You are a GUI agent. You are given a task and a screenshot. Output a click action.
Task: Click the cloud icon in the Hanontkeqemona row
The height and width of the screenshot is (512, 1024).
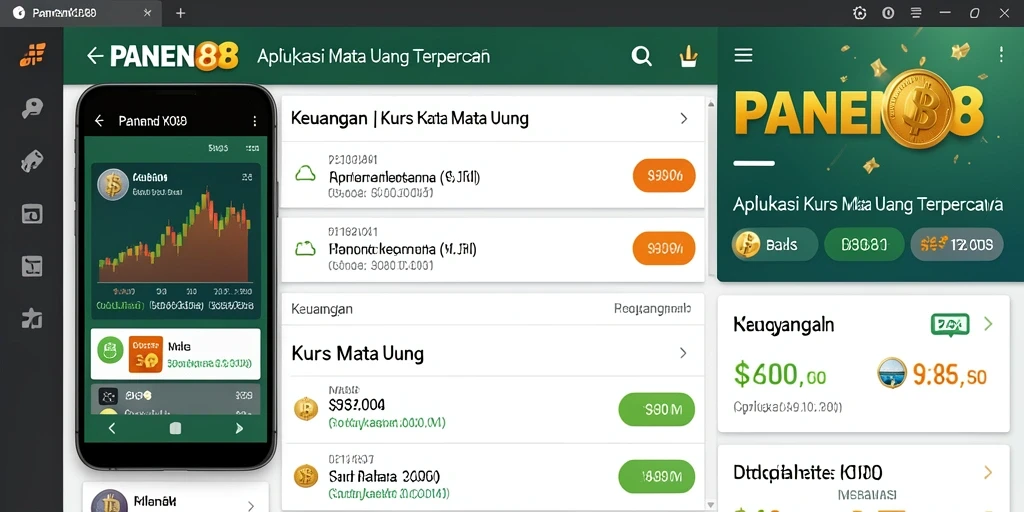click(306, 248)
